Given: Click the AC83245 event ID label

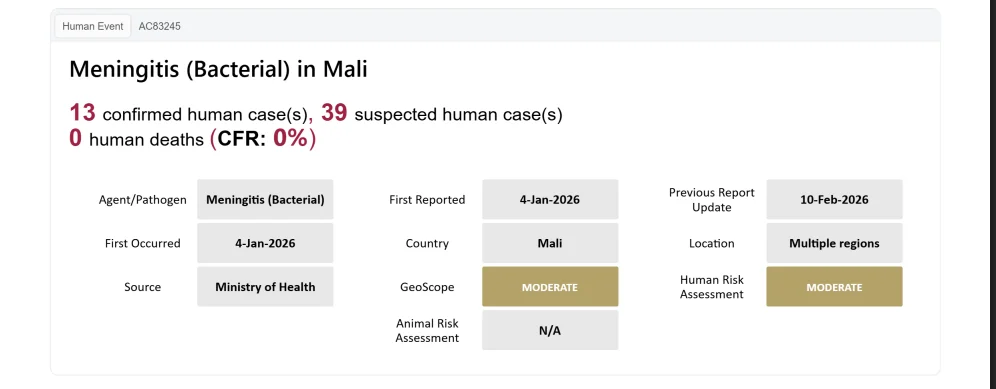Looking at the screenshot, I should [x=159, y=27].
